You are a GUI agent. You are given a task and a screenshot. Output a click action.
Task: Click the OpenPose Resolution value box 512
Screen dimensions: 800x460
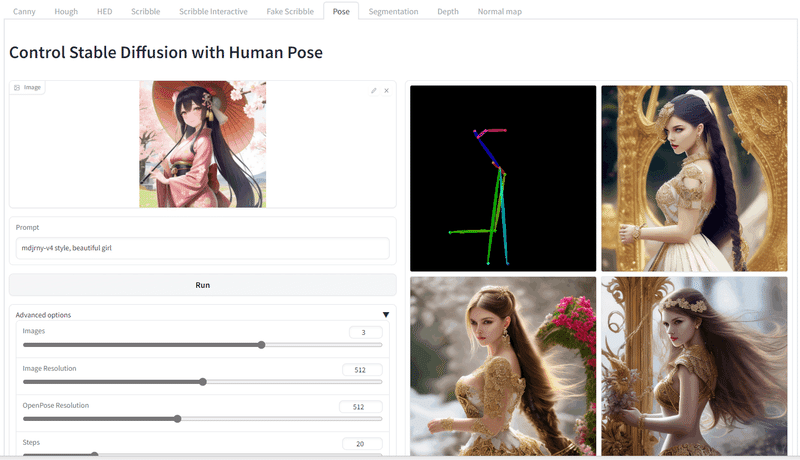pos(361,407)
